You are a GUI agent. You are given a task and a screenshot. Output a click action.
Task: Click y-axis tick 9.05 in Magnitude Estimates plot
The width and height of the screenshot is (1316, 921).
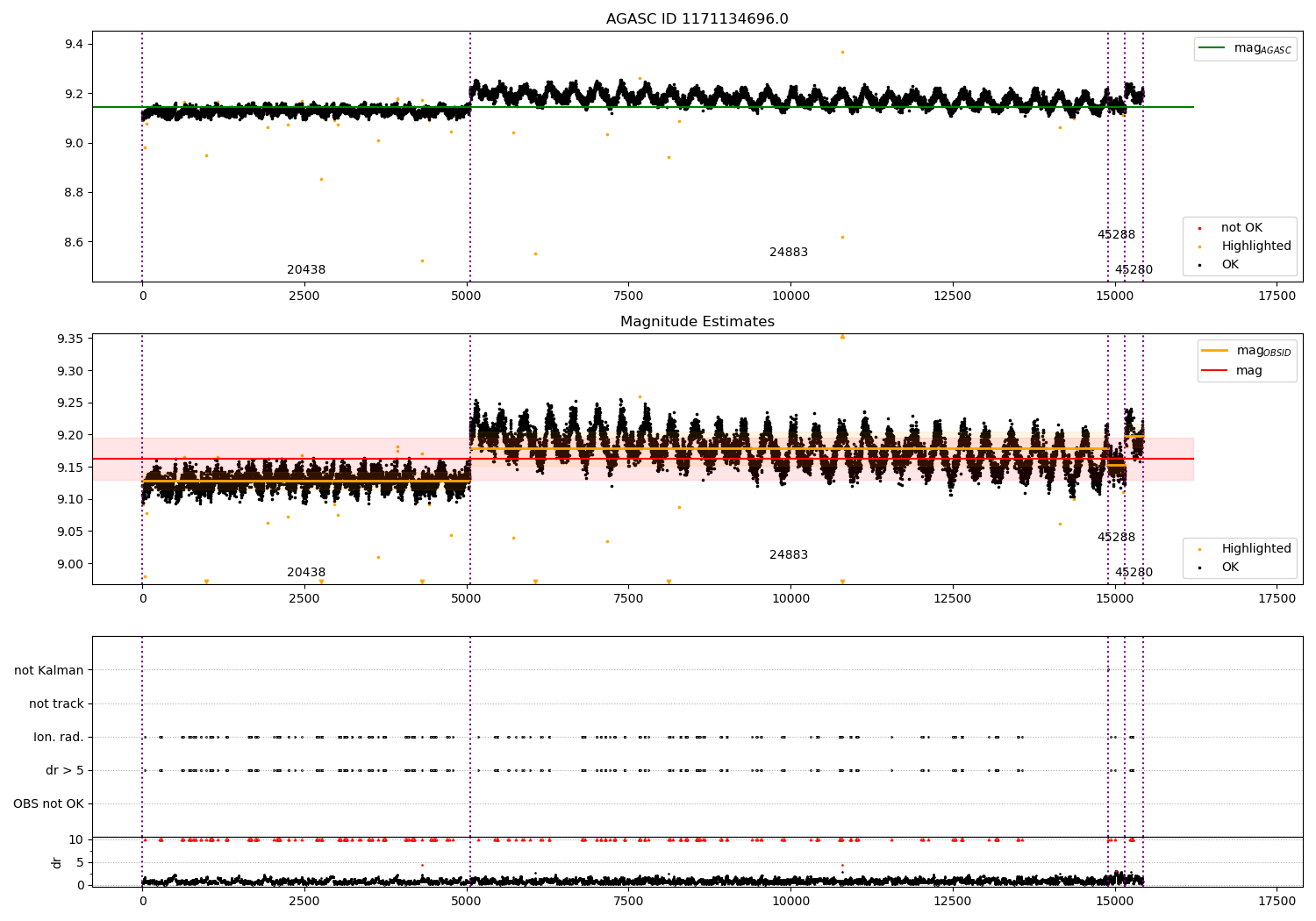pyautogui.click(x=69, y=532)
